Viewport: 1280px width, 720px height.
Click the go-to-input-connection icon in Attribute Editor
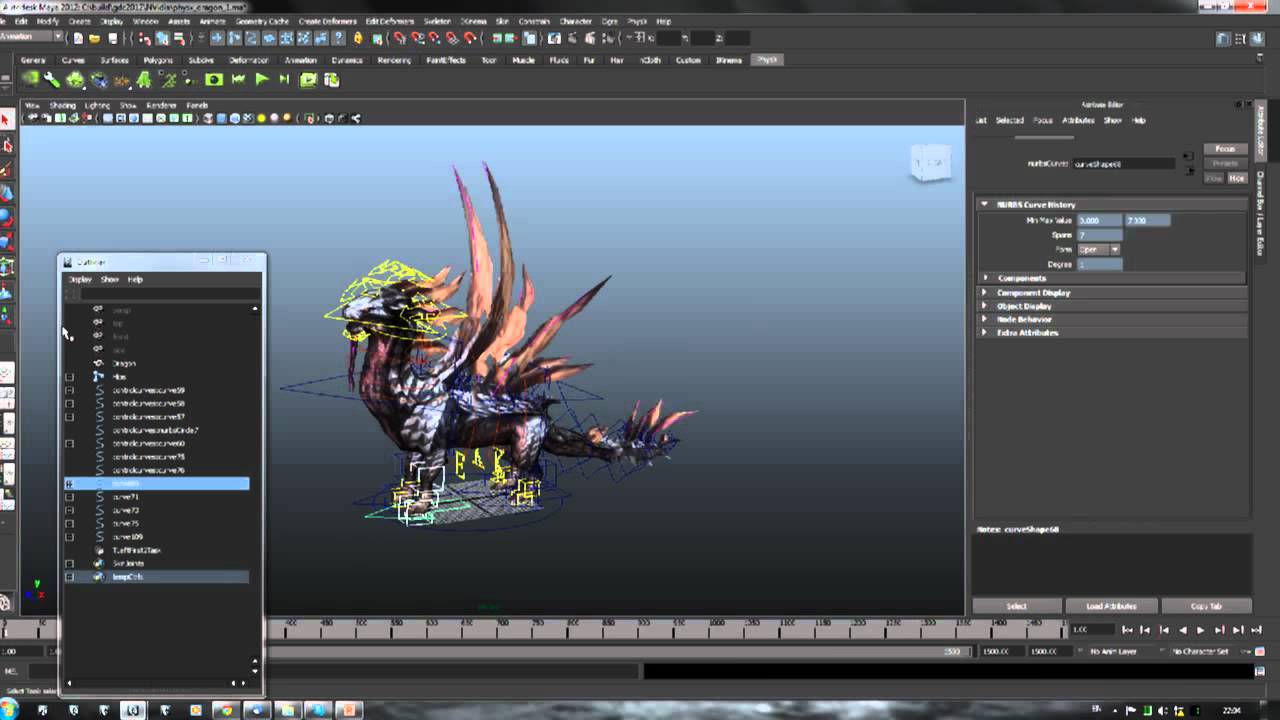[1187, 156]
